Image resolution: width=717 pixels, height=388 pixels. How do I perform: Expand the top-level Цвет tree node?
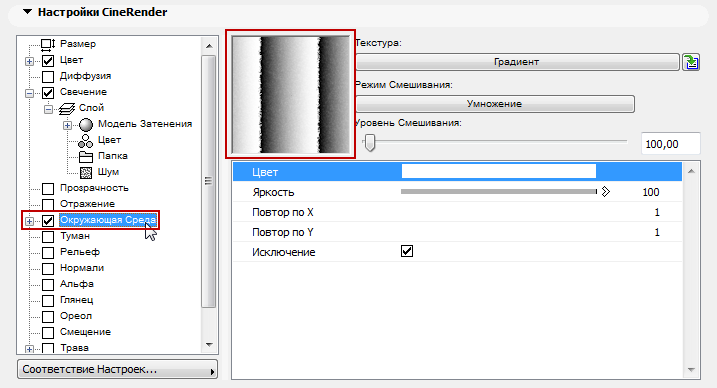tap(29, 61)
